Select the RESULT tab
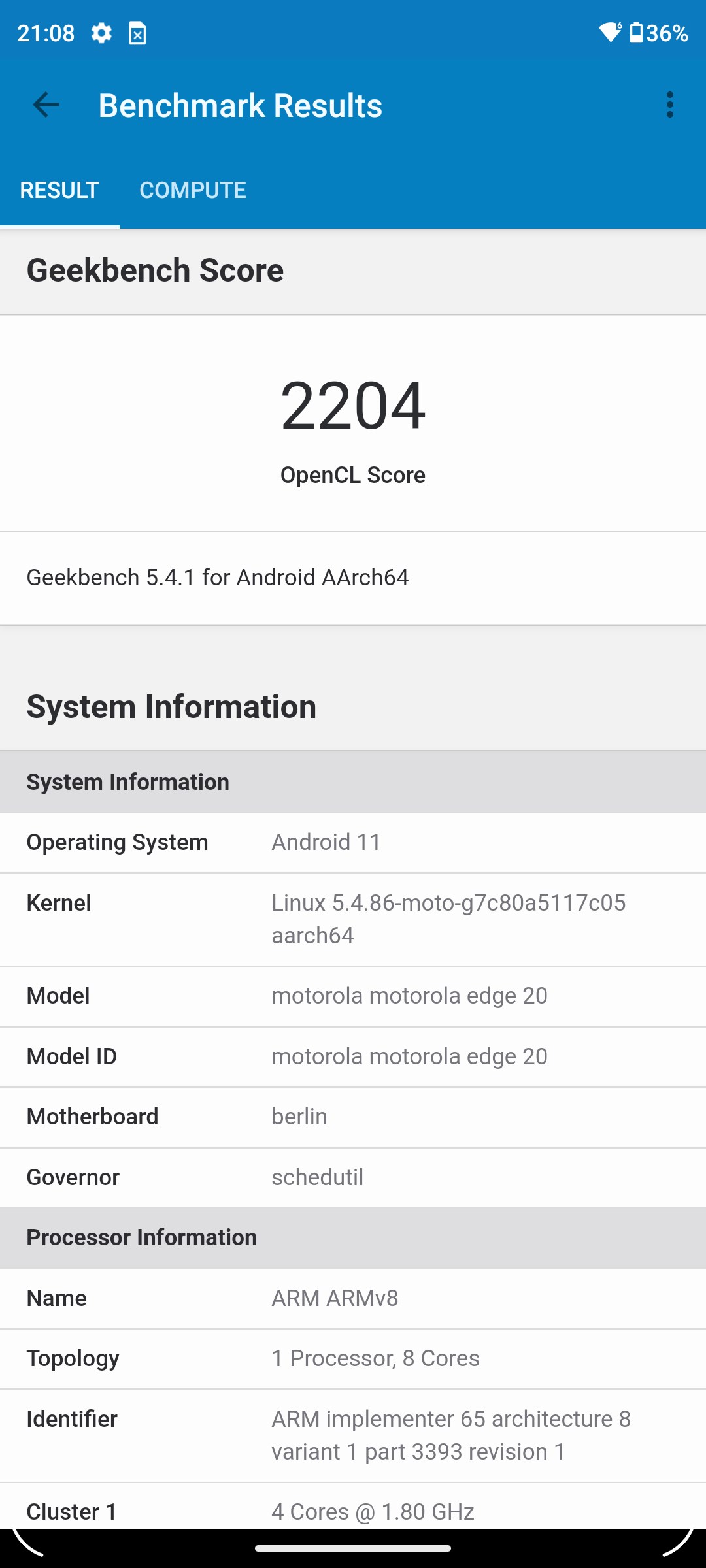The image size is (706, 1568). click(x=59, y=190)
